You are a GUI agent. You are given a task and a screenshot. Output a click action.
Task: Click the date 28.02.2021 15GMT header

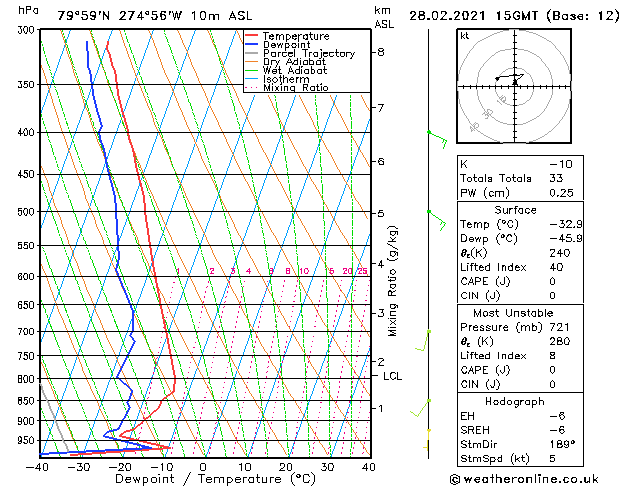[x=473, y=16]
